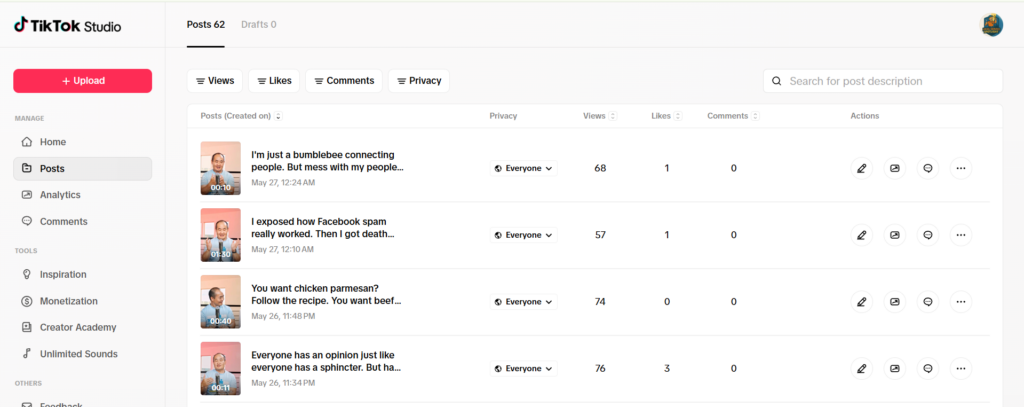This screenshot has width=1024, height=407.
Task: Click the view count 76
Action: tap(600, 368)
